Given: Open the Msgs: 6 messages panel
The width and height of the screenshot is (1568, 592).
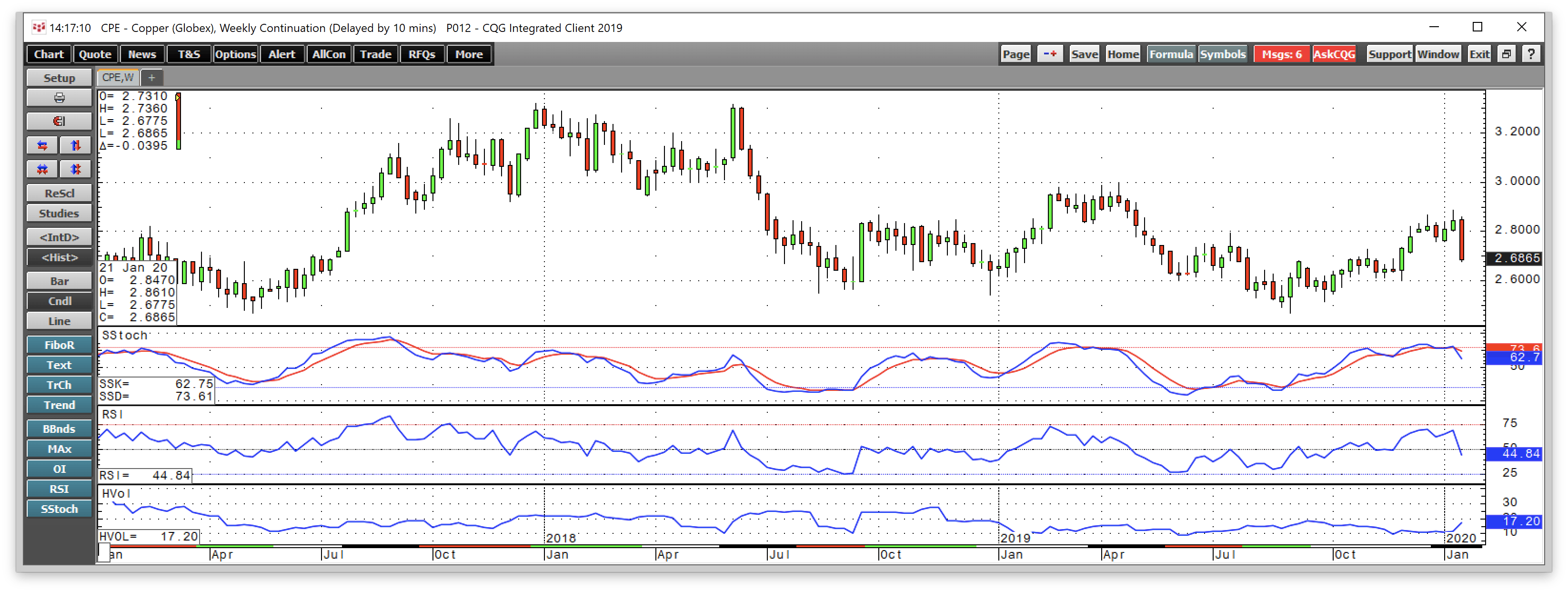Looking at the screenshot, I should click(1281, 53).
